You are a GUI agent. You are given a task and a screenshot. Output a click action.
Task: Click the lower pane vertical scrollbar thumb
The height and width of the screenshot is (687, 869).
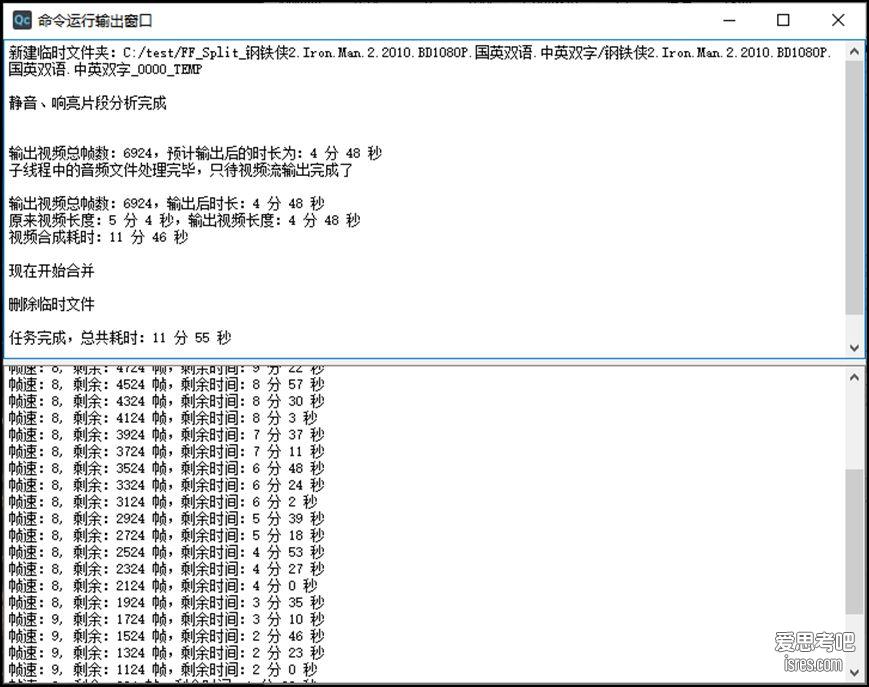coord(854,541)
